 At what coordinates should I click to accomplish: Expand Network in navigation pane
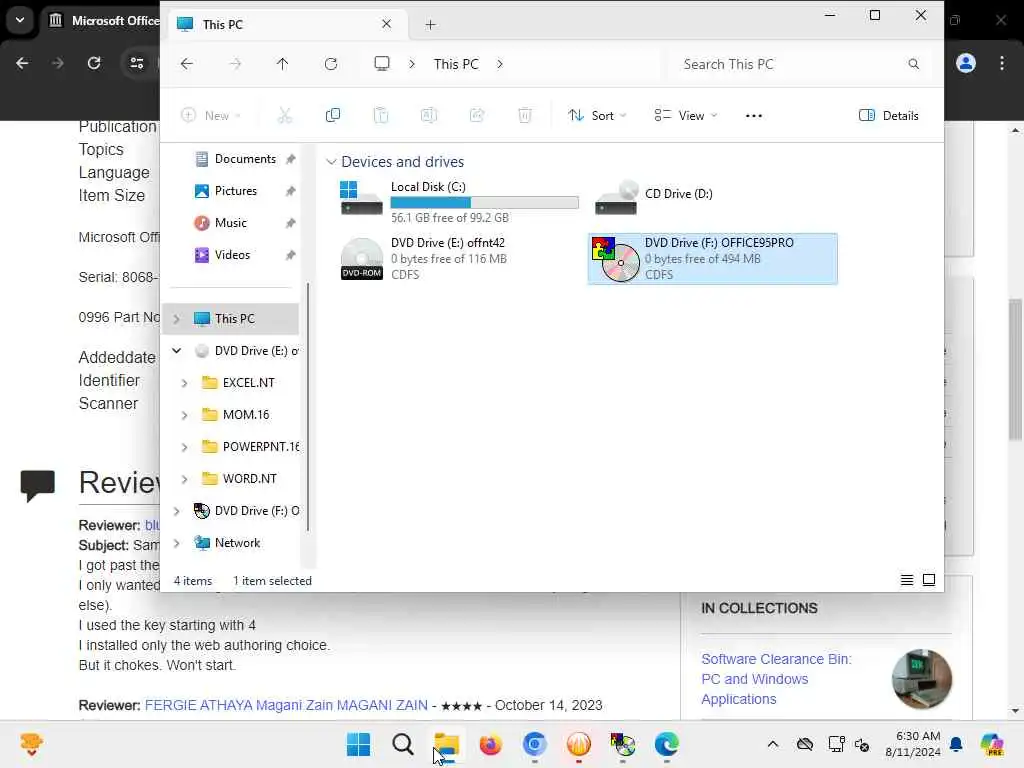pos(176,543)
